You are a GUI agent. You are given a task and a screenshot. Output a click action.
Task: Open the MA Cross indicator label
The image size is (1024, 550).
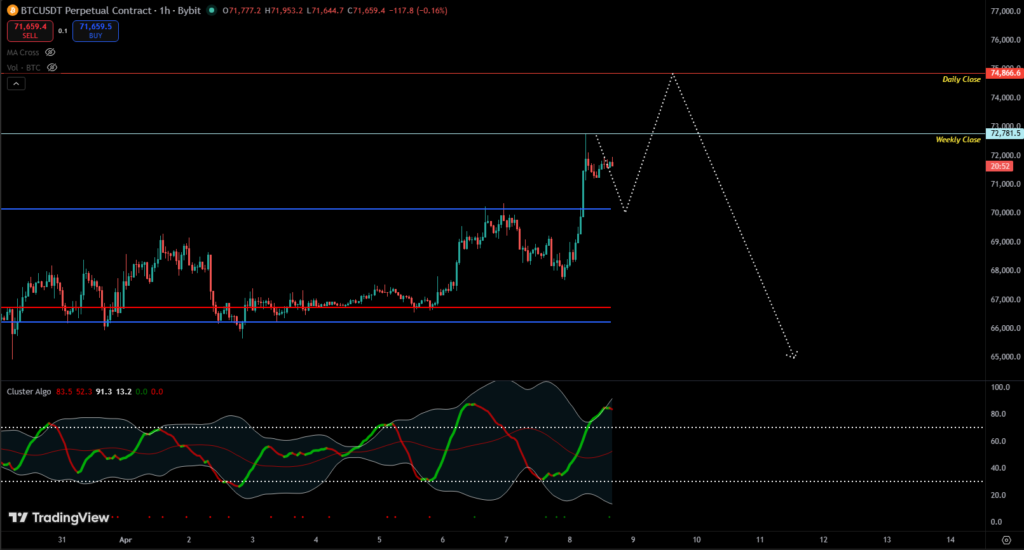22,51
